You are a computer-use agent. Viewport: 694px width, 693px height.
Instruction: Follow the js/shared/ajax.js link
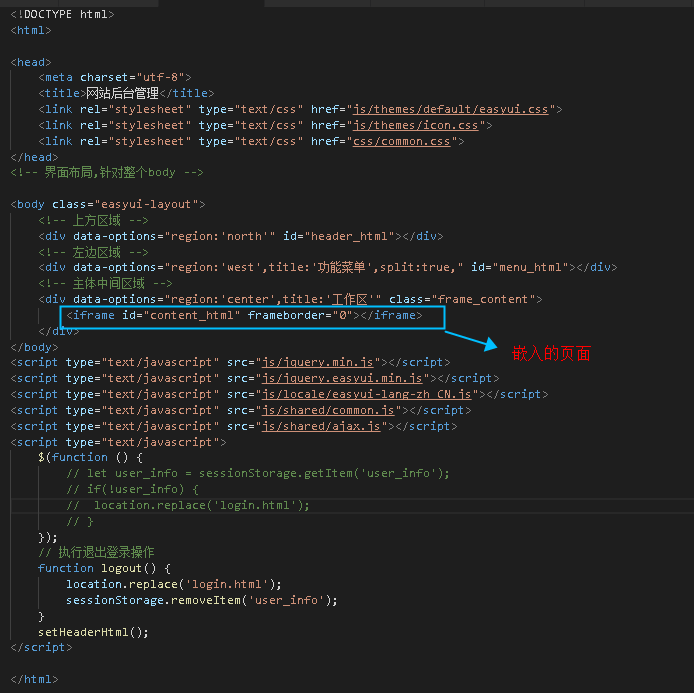[x=321, y=426]
